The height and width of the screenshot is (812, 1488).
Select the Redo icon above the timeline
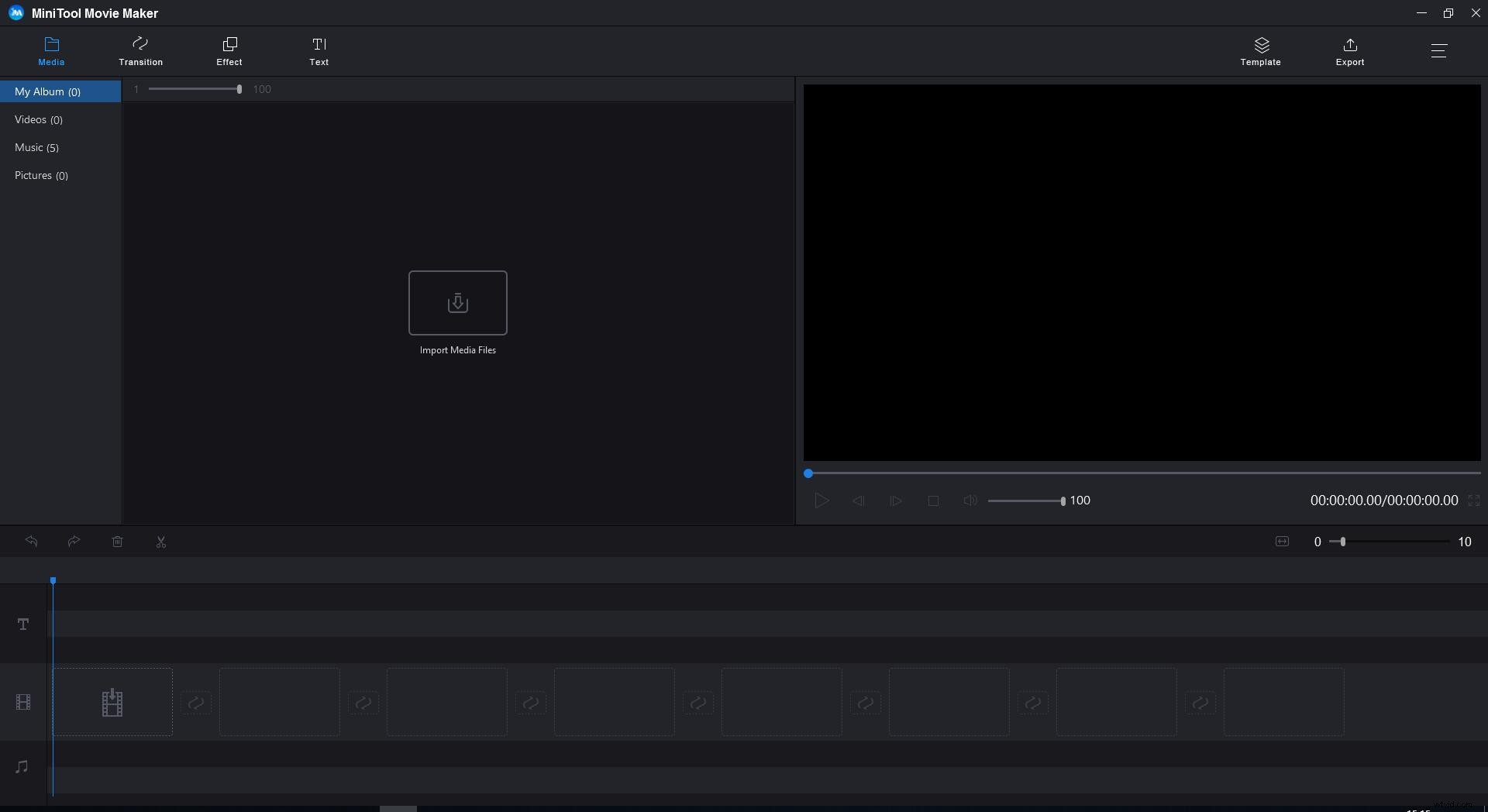point(74,542)
